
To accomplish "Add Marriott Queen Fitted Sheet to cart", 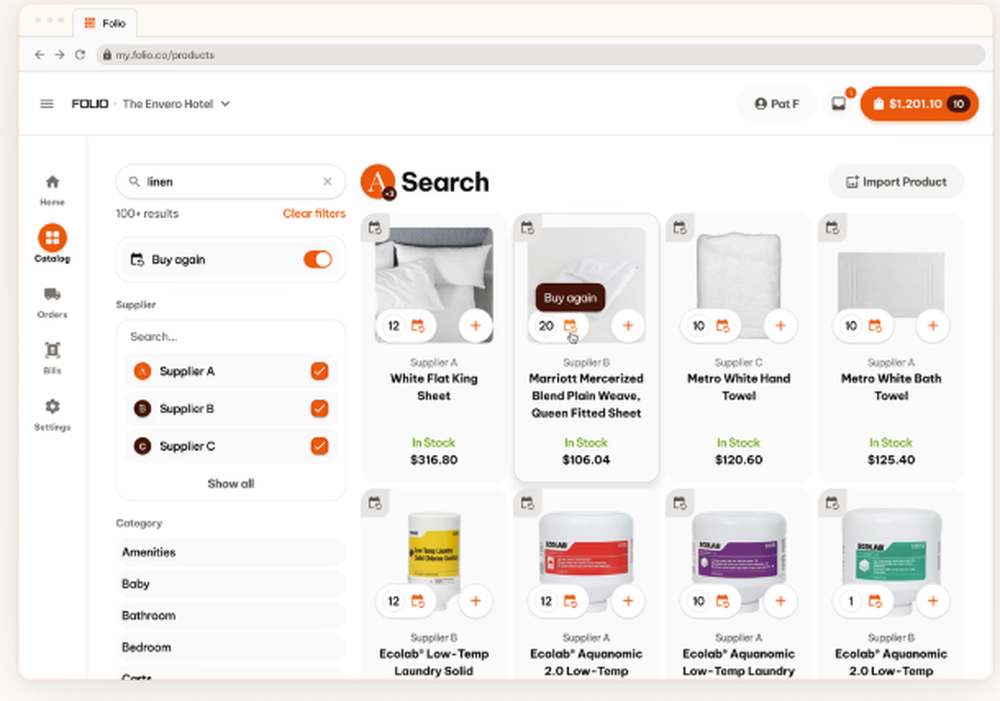I will [x=628, y=326].
